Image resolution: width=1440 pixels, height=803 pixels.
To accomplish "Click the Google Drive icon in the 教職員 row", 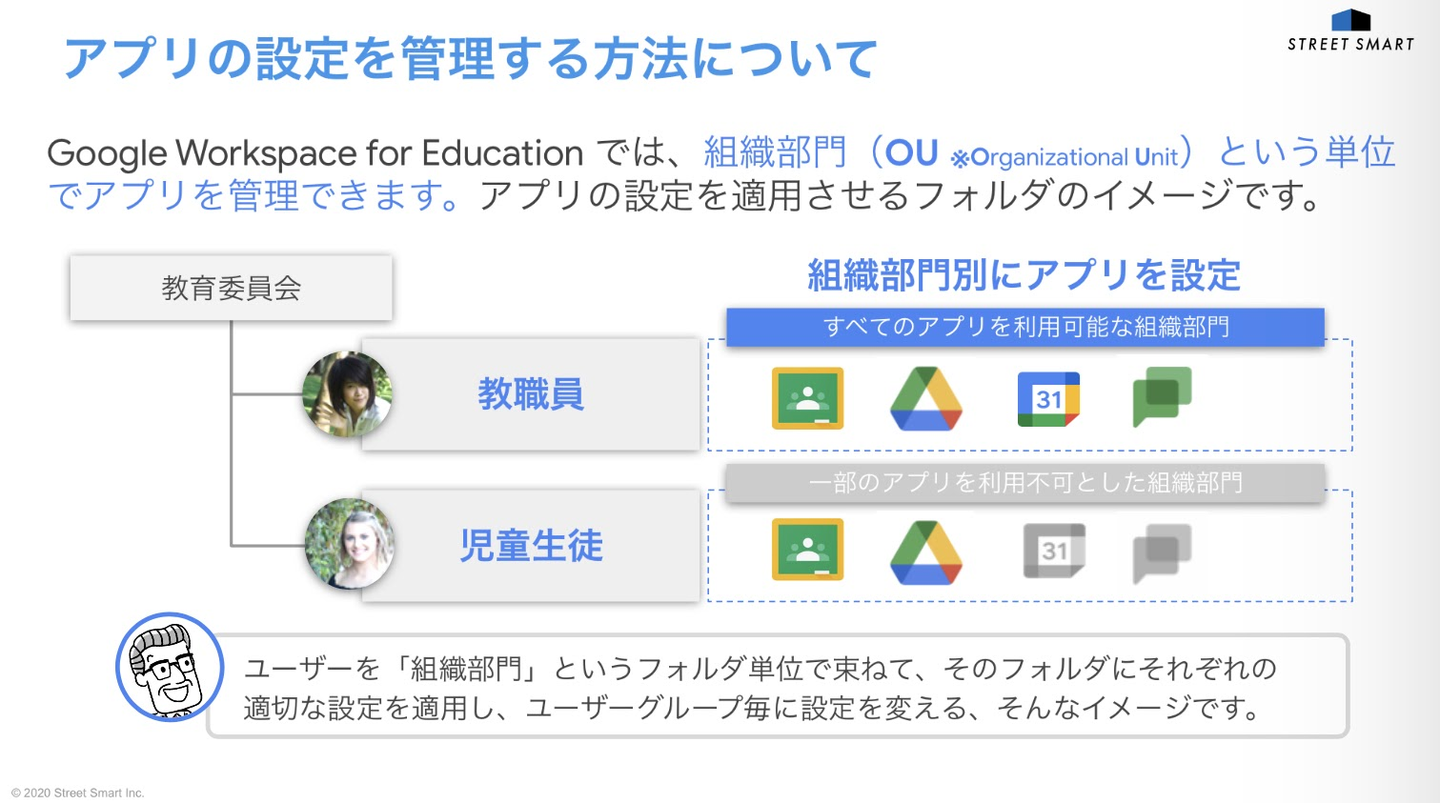I will pos(926,399).
